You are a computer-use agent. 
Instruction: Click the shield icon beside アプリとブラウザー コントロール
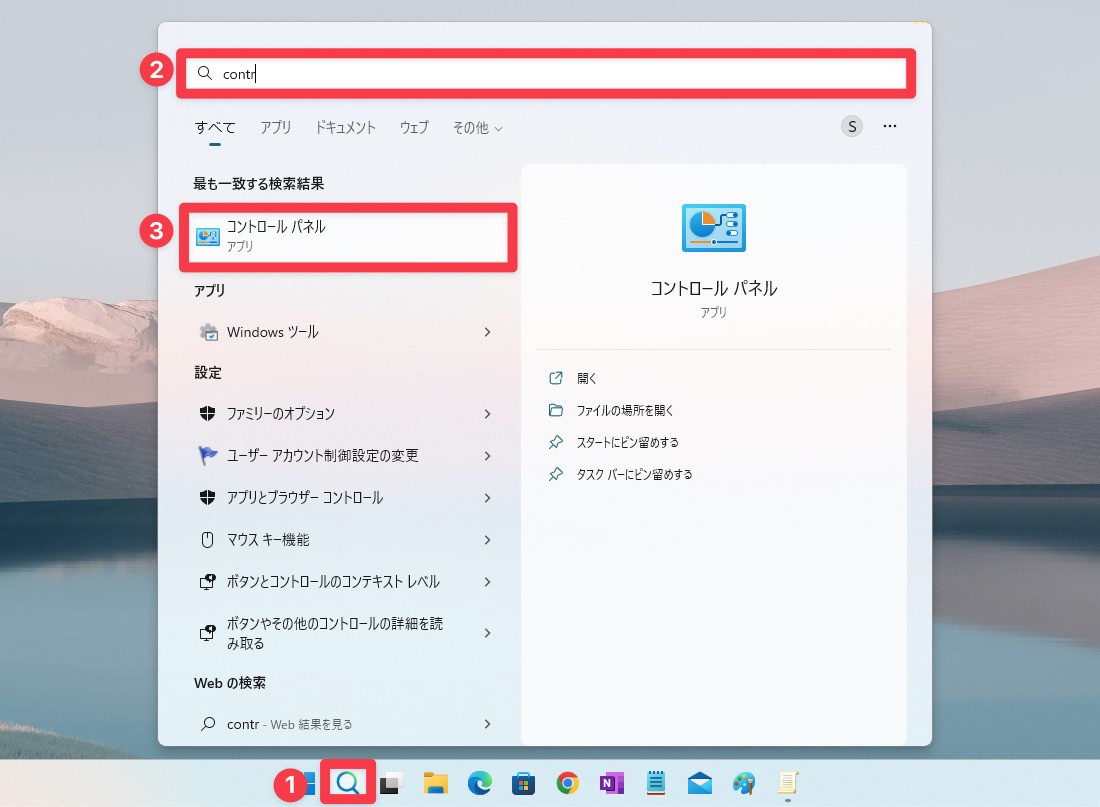(x=207, y=498)
